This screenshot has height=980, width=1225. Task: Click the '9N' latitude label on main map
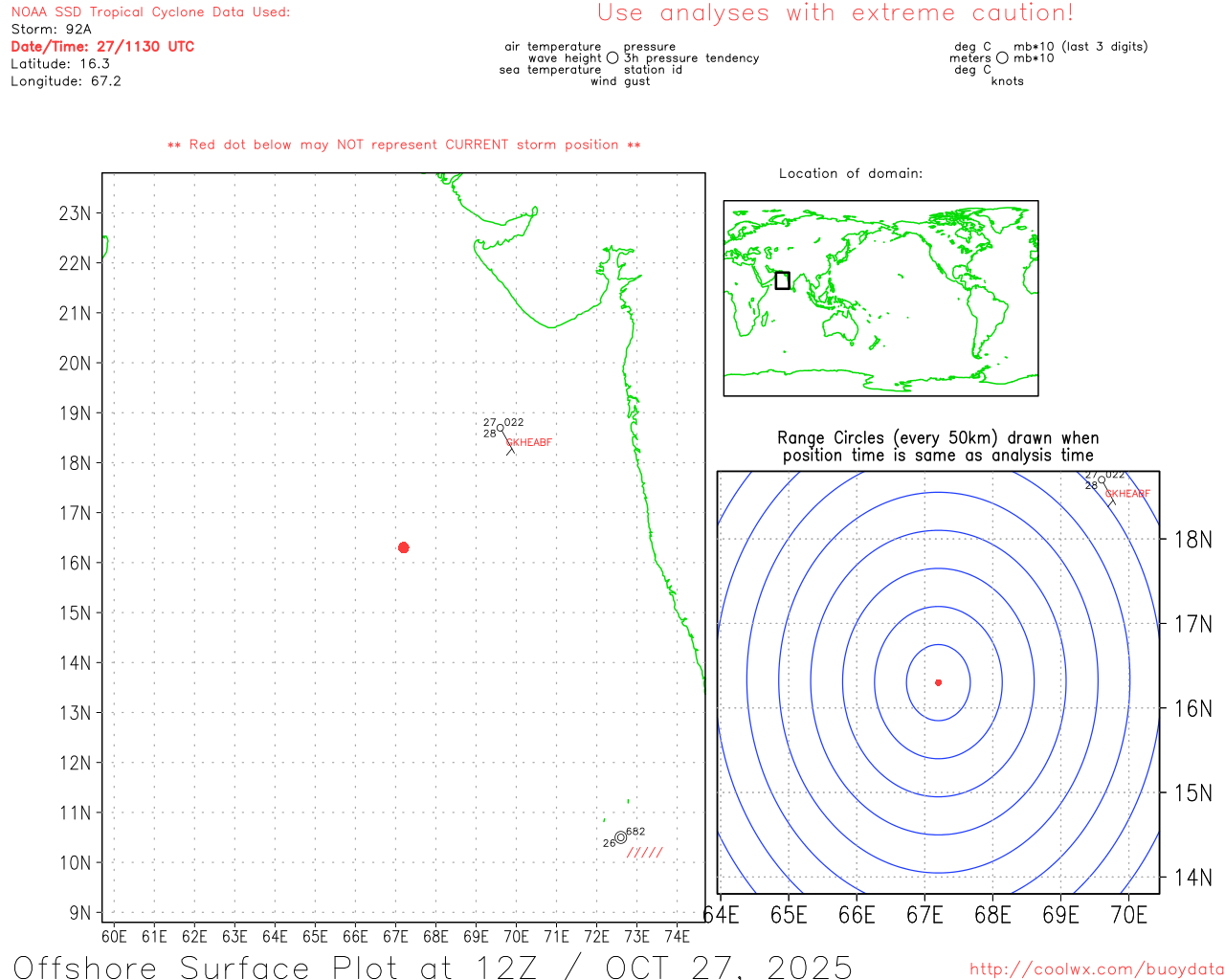click(x=80, y=913)
